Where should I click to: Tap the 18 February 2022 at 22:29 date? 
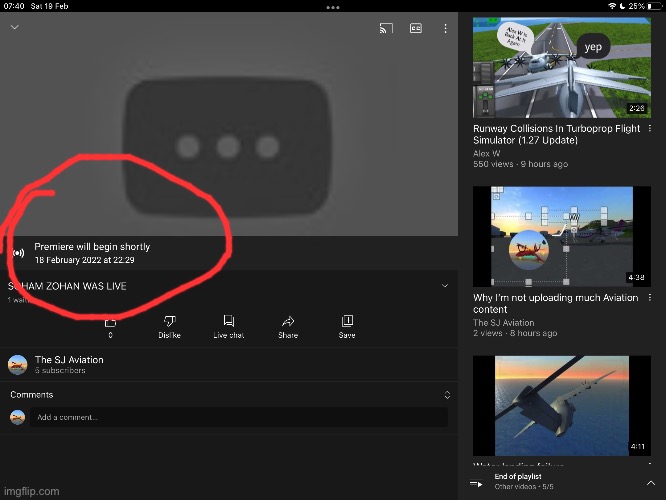click(85, 260)
